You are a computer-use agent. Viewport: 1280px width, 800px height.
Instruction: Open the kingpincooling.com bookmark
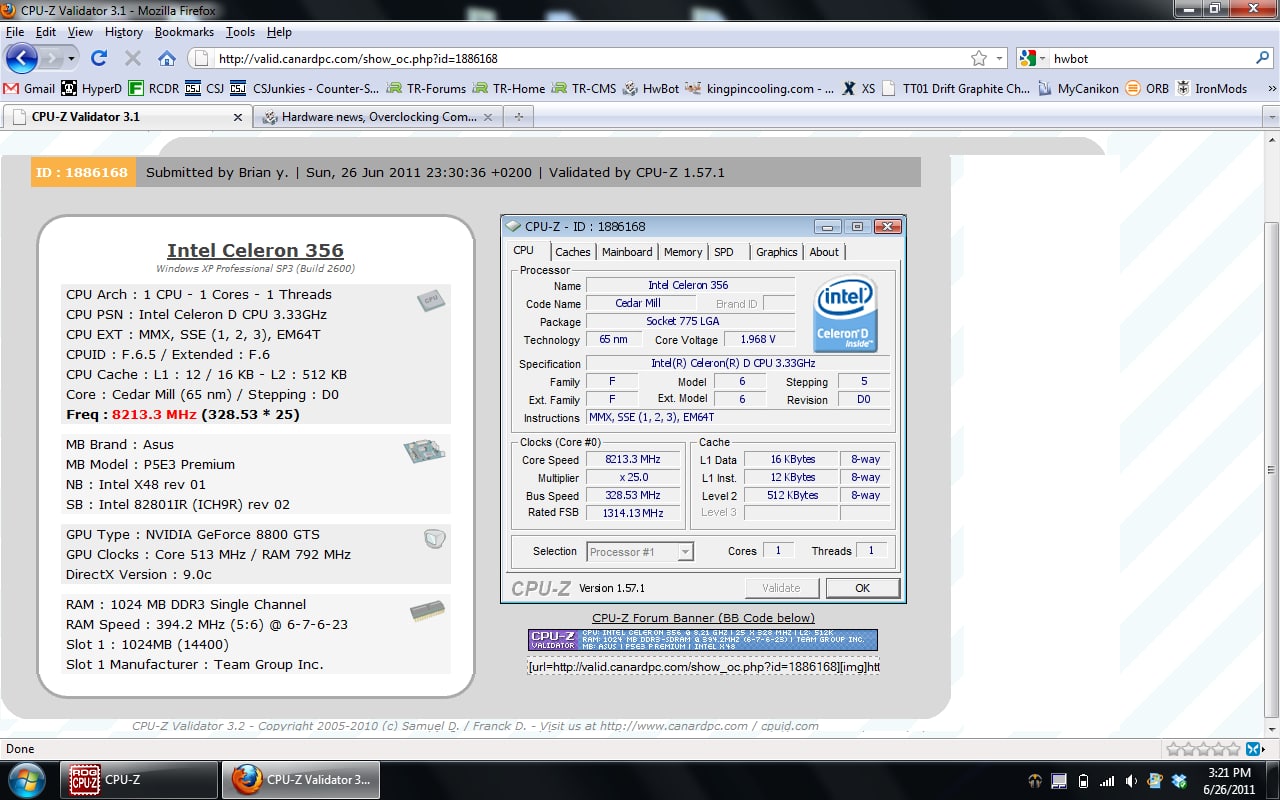(760, 88)
